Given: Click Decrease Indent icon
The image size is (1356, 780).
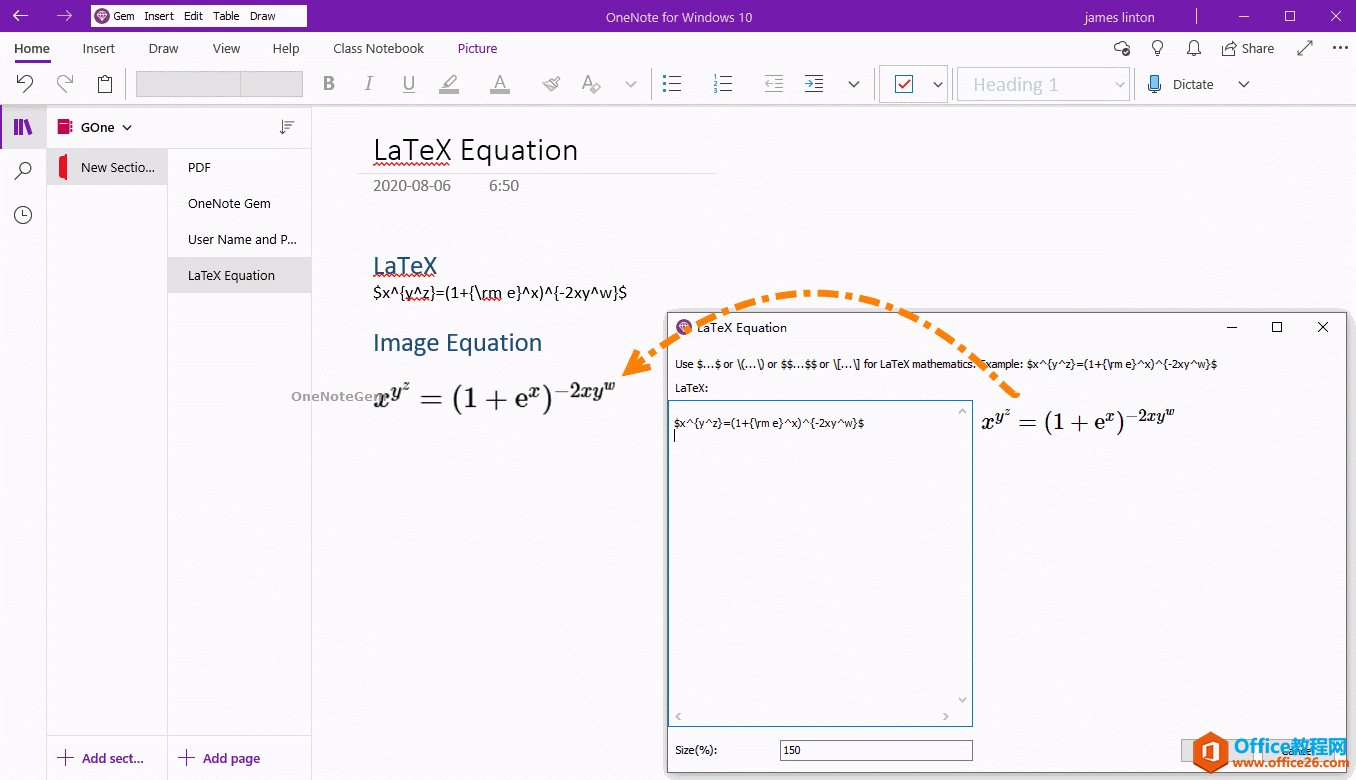Looking at the screenshot, I should coord(773,84).
